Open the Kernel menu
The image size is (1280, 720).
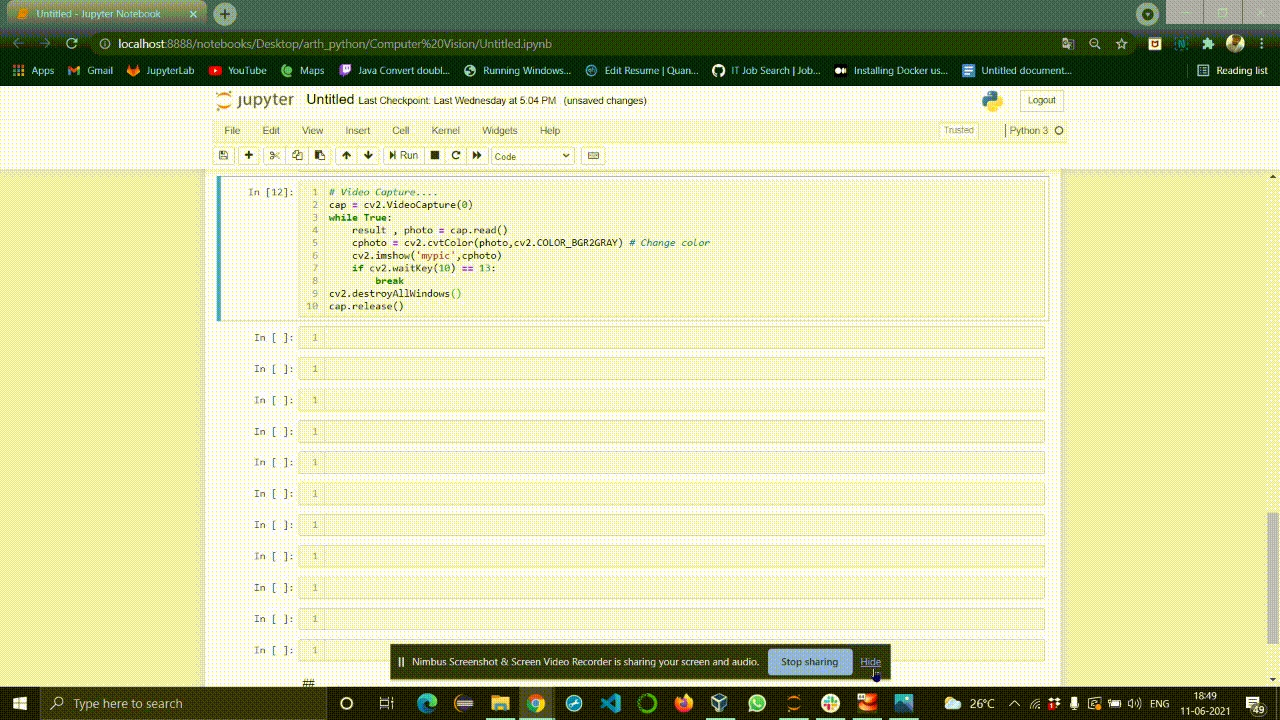click(x=446, y=131)
